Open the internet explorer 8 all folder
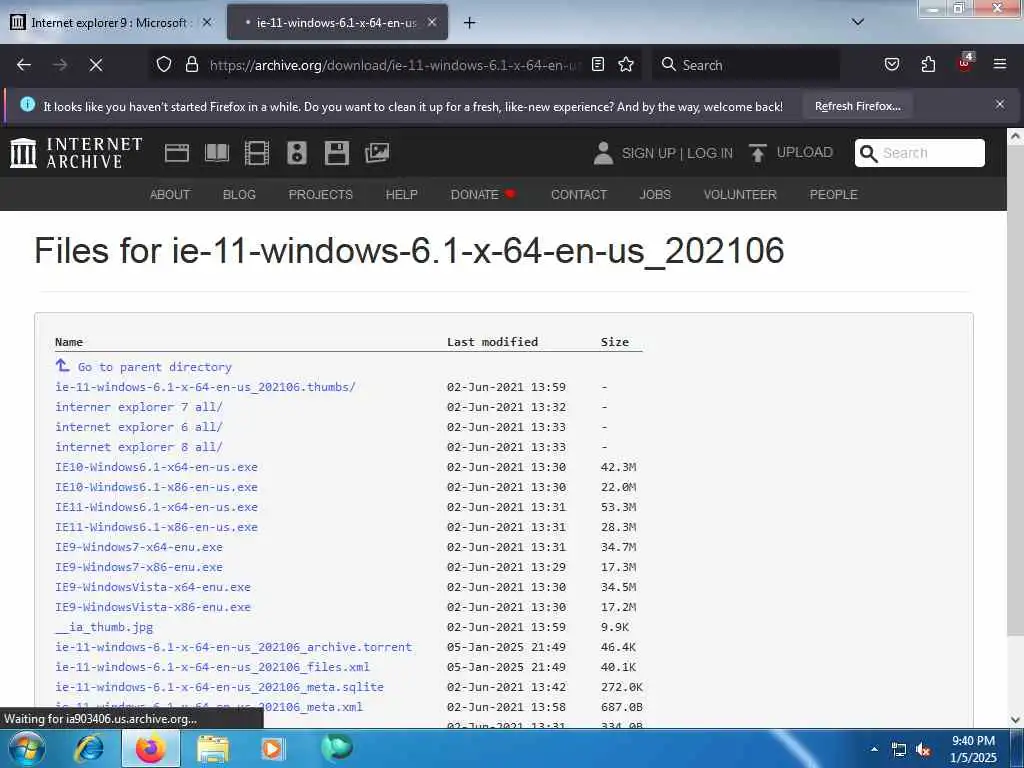This screenshot has width=1024, height=768. pos(139,447)
